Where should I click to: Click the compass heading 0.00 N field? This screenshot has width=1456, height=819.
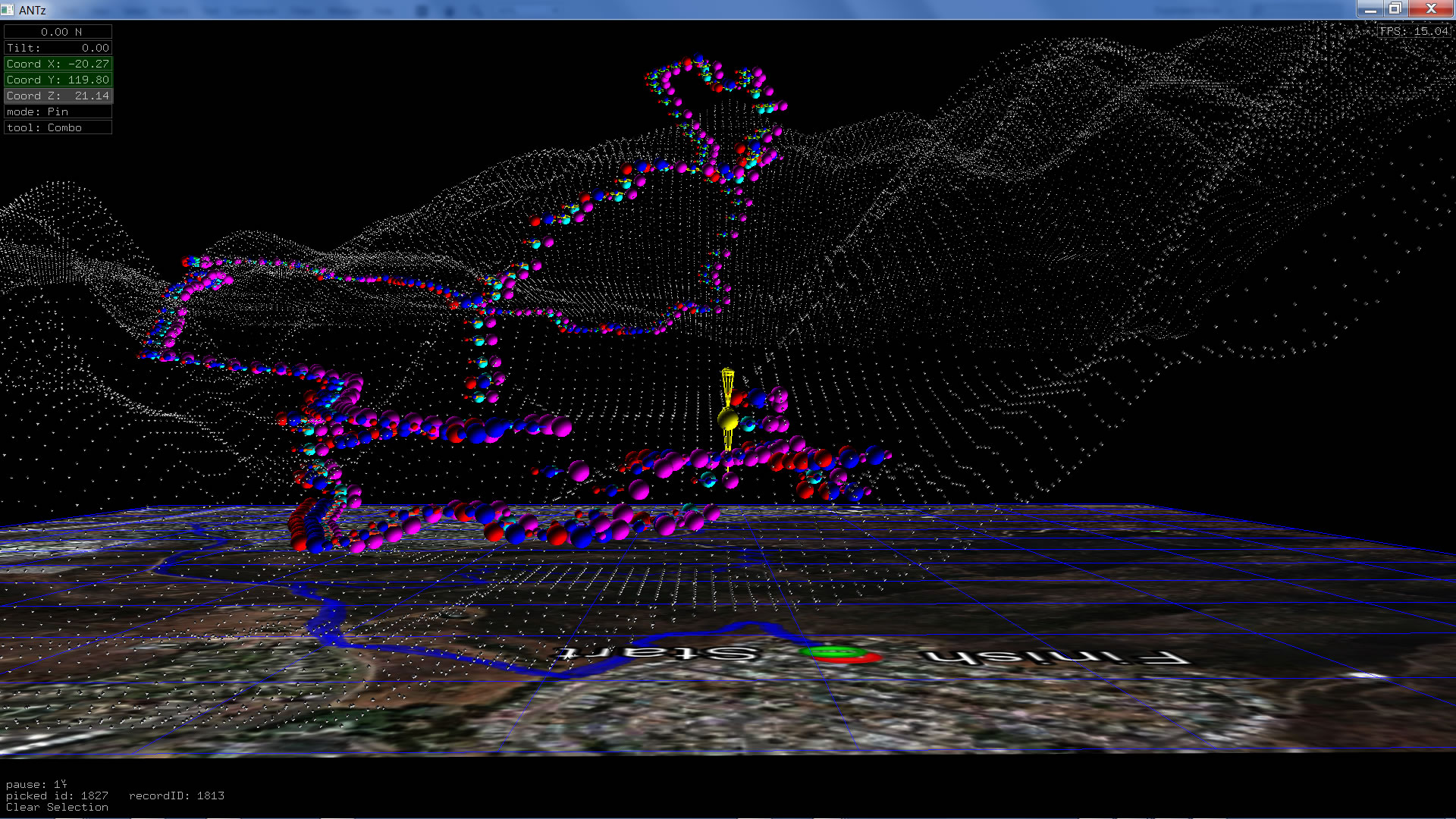(x=58, y=32)
